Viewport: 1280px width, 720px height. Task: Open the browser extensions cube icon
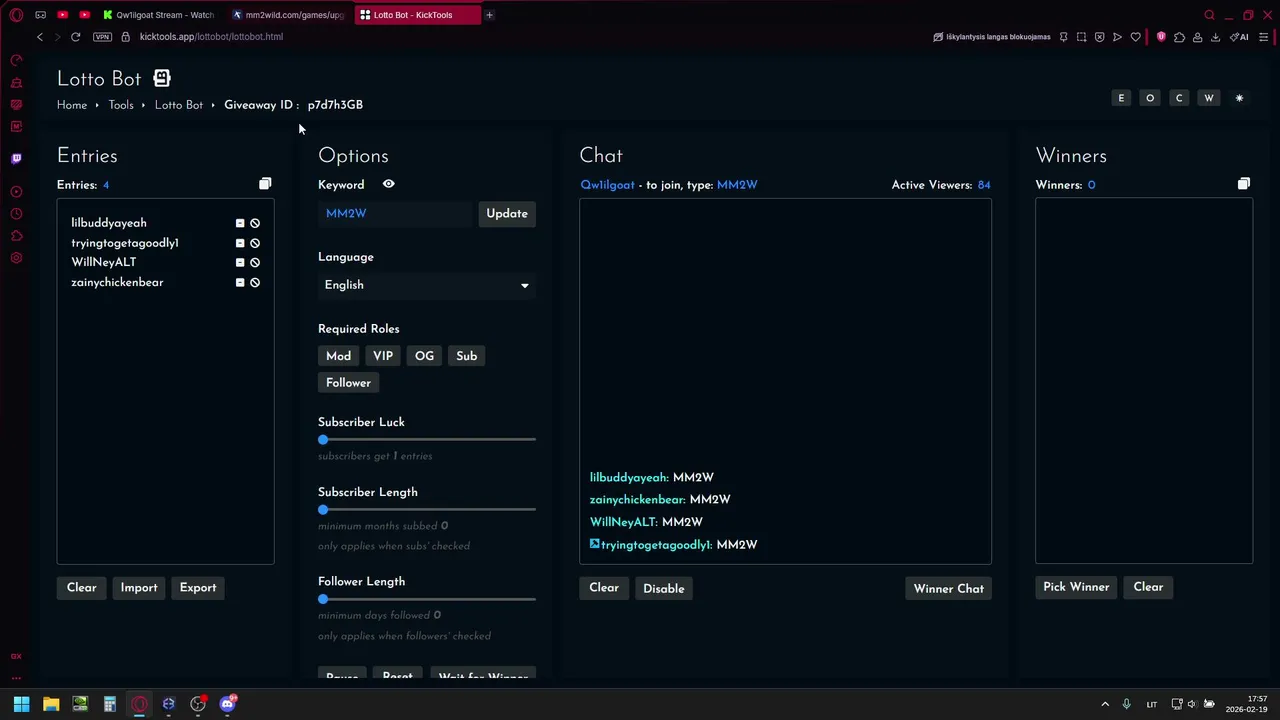click(x=1179, y=37)
